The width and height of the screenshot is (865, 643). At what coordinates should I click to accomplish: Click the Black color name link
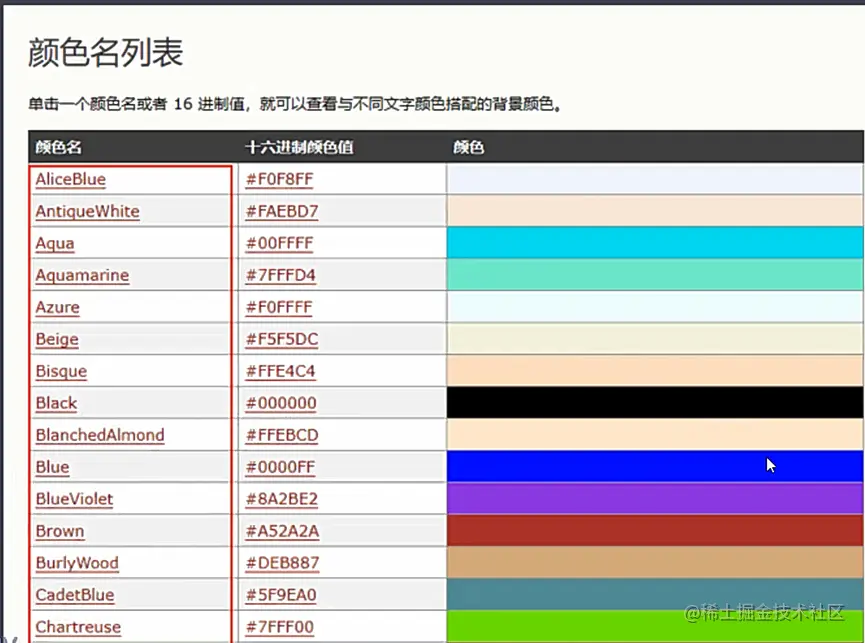pyautogui.click(x=56, y=403)
